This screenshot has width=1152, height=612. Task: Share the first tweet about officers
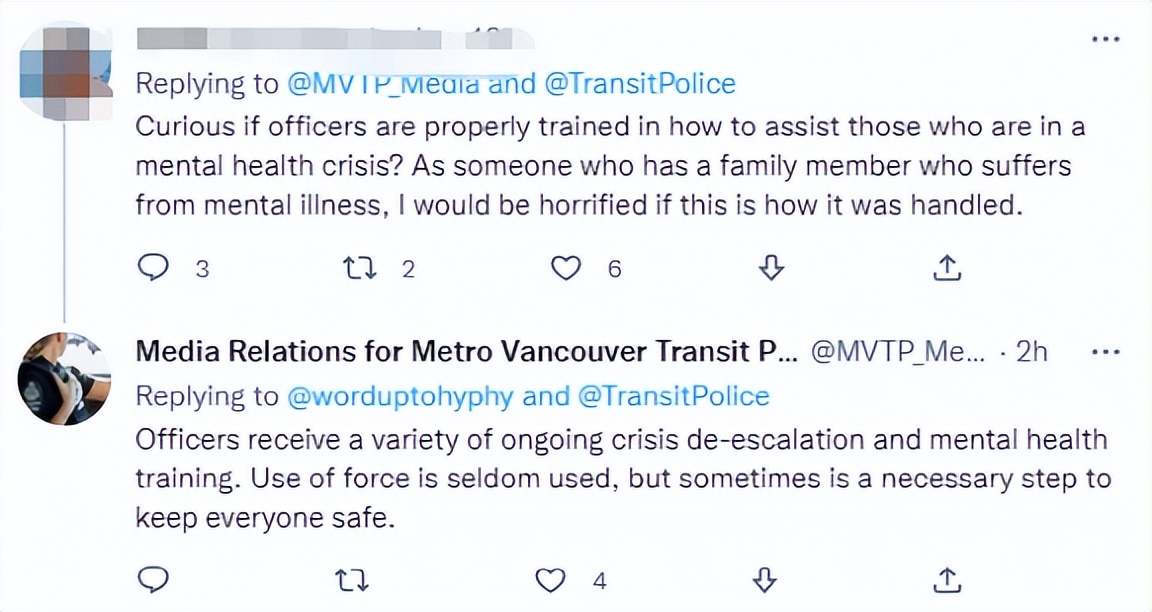pos(947,268)
